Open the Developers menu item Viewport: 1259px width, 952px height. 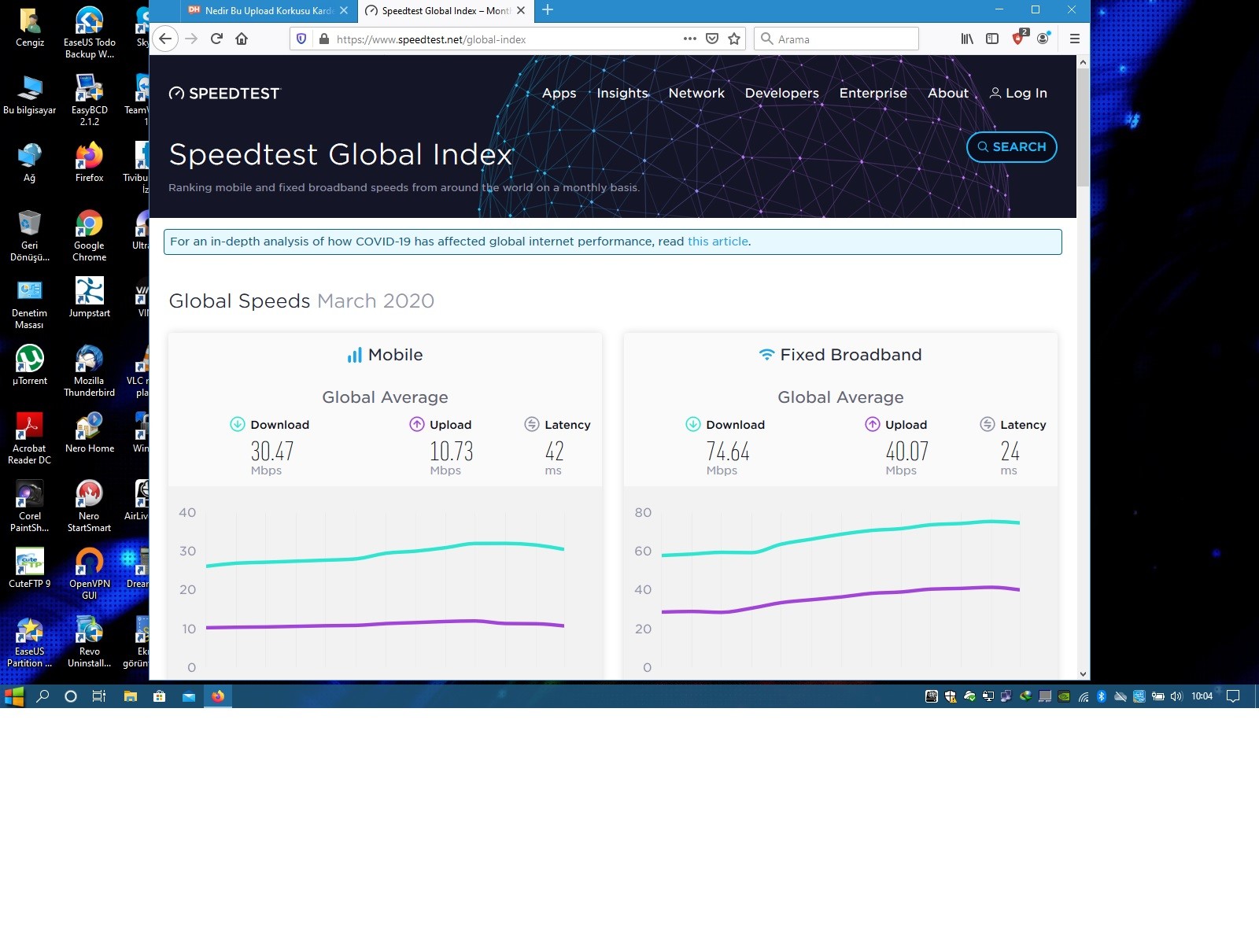click(782, 93)
